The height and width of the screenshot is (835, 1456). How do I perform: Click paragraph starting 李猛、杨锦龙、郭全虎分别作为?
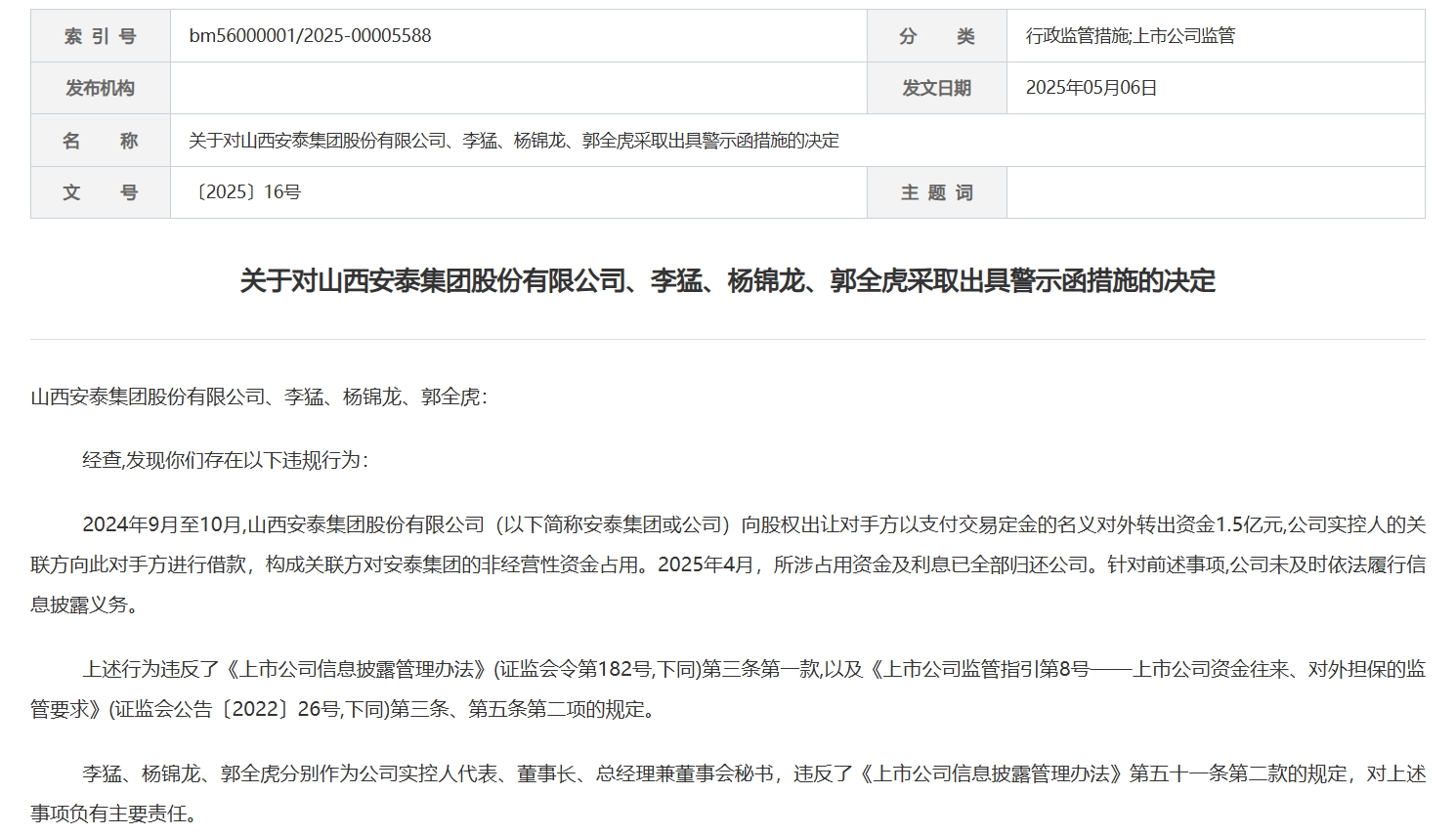tap(728, 794)
